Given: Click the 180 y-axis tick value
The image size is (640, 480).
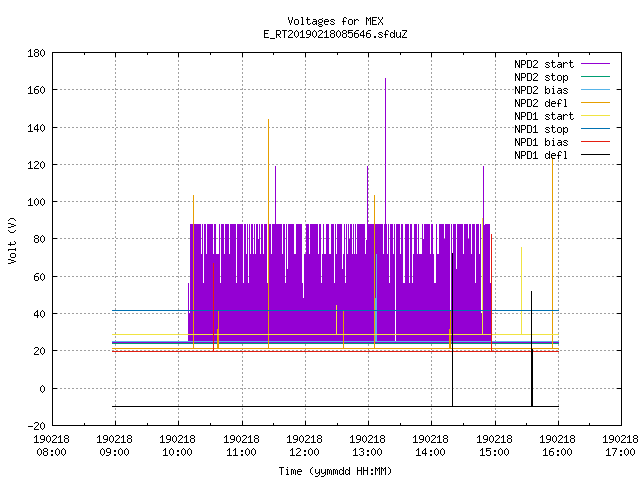Looking at the screenshot, I should coord(36,53).
